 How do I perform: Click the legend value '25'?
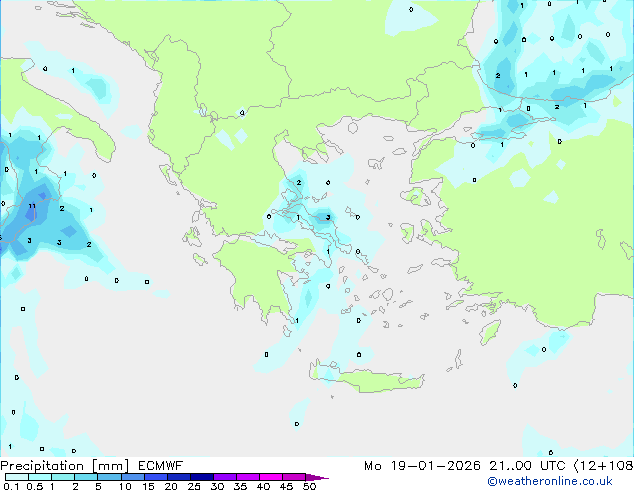[x=194, y=486]
